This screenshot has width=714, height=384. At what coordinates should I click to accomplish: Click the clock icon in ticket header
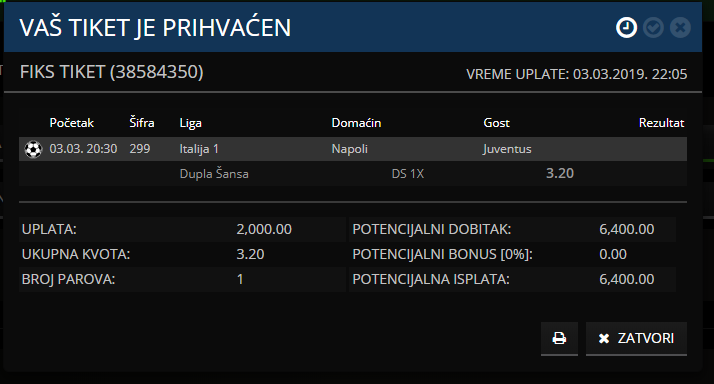point(626,28)
